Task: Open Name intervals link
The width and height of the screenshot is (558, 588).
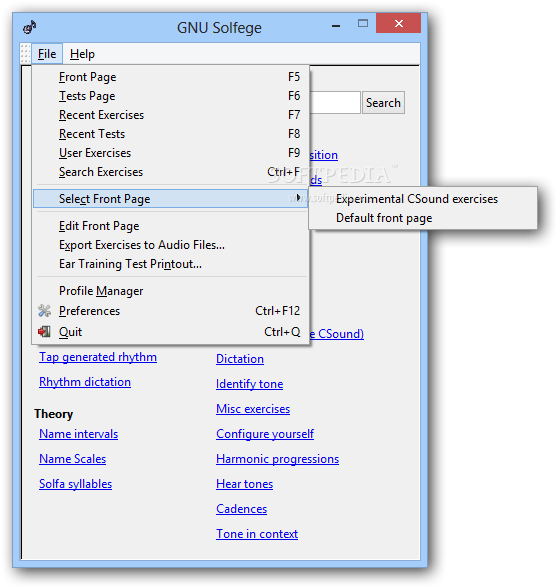Action: pos(79,434)
